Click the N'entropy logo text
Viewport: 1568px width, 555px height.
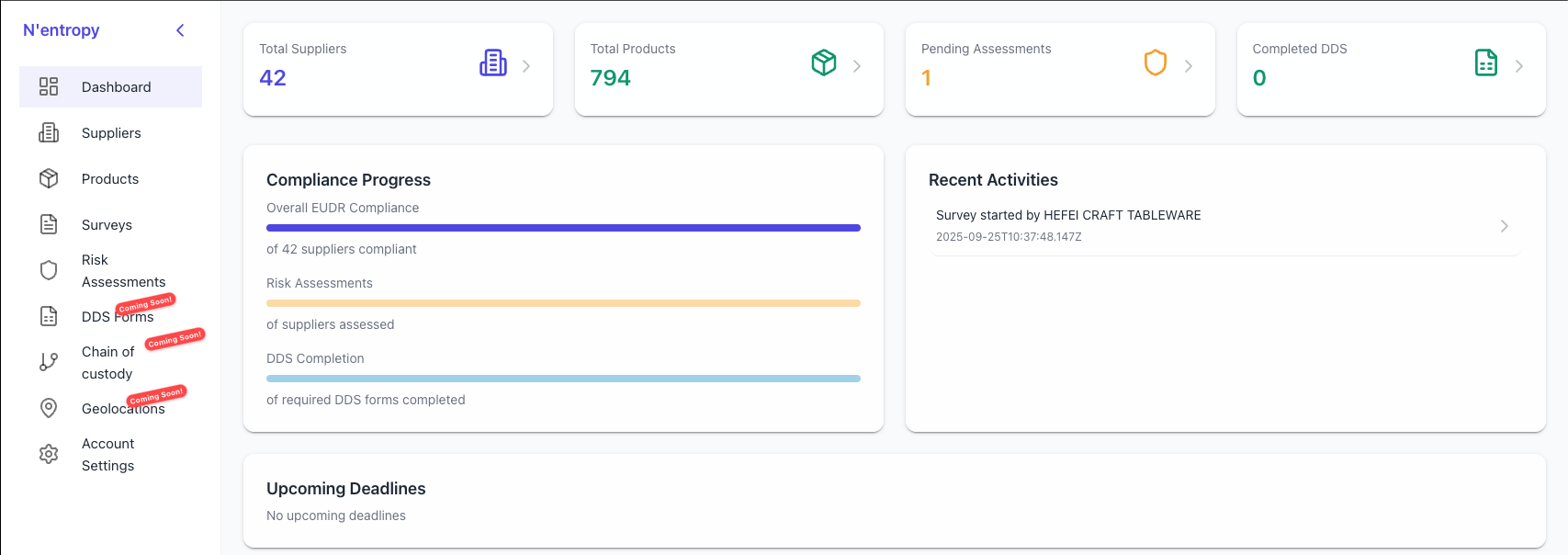pos(62,30)
